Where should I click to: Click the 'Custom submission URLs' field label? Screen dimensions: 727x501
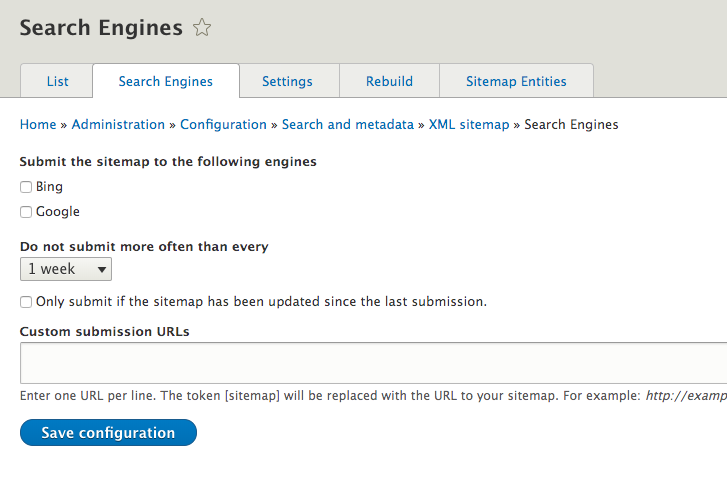click(105, 331)
